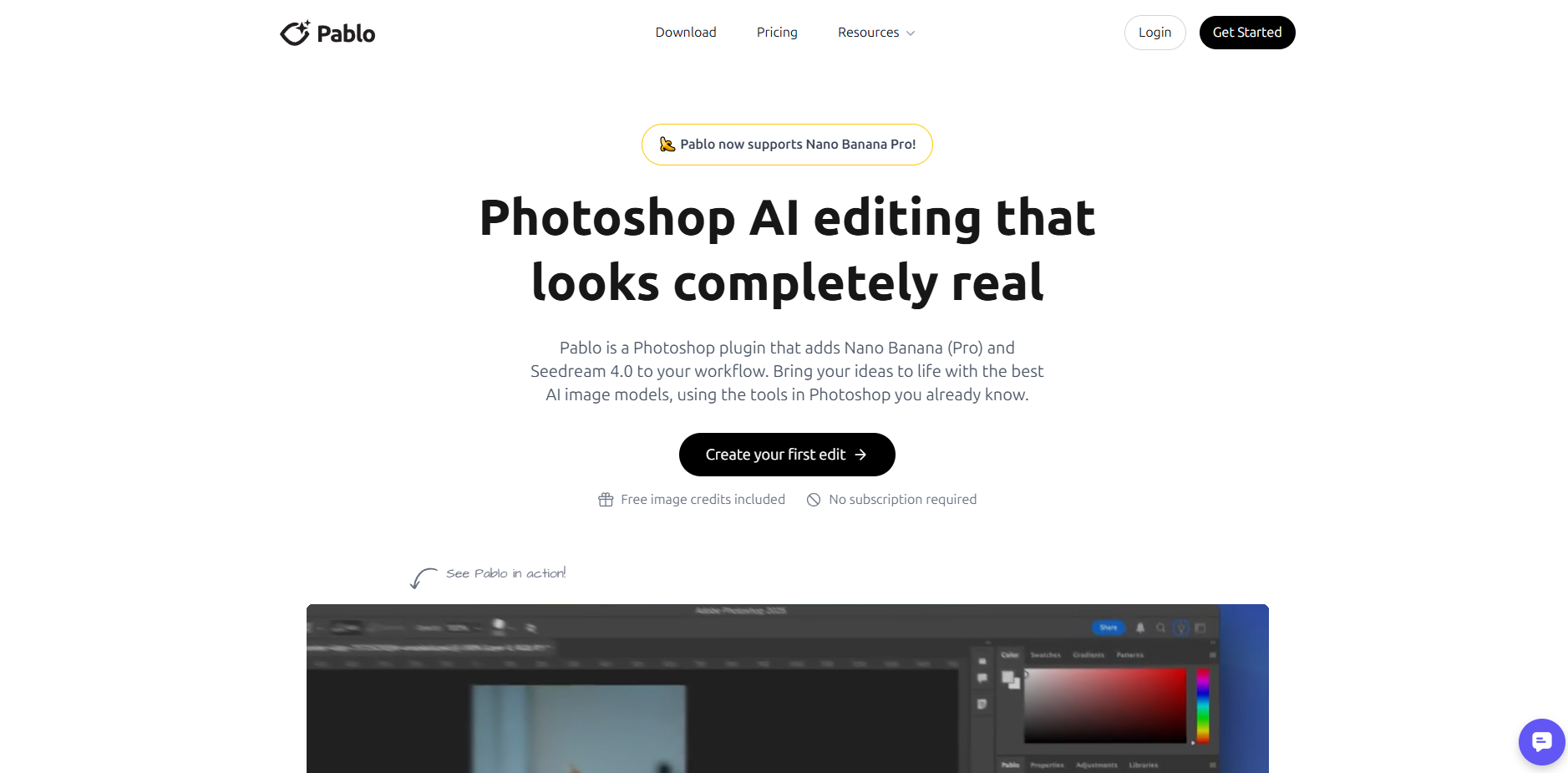Go to the Pricing page
Image resolution: width=1568 pixels, height=773 pixels.
coord(777,33)
